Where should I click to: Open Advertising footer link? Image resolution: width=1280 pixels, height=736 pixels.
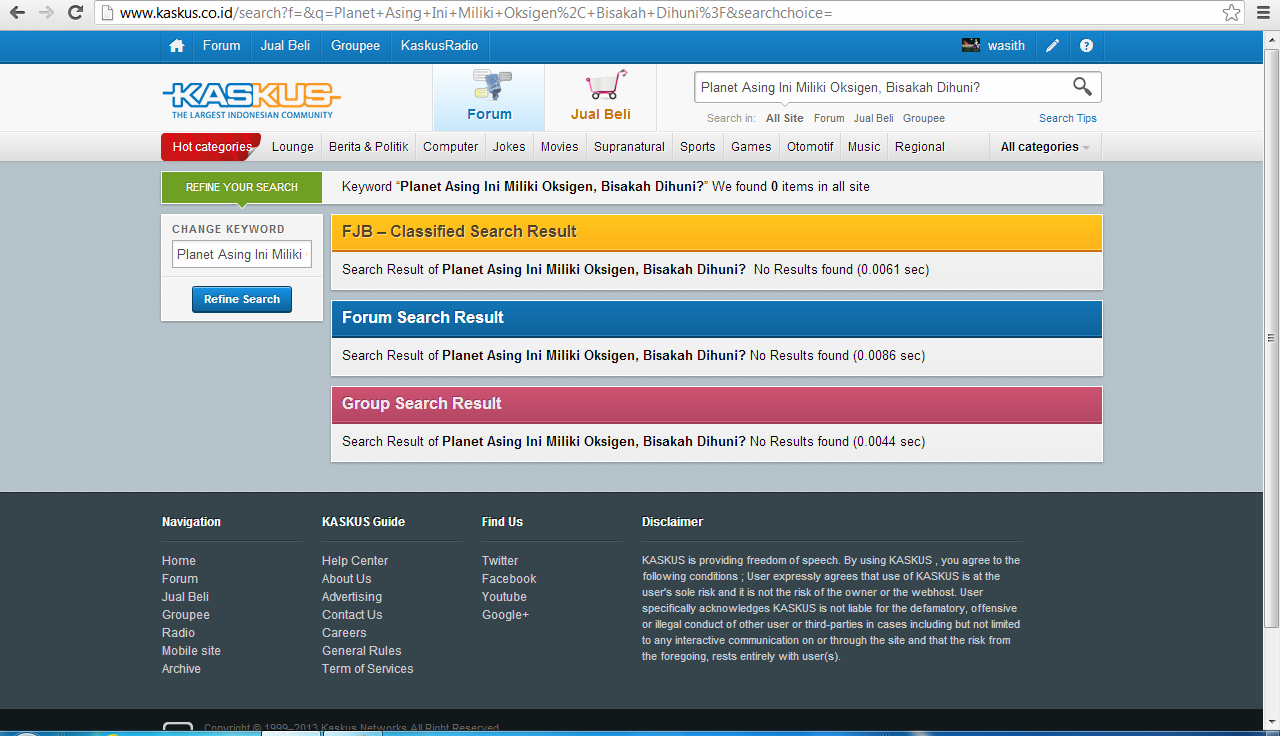(352, 597)
